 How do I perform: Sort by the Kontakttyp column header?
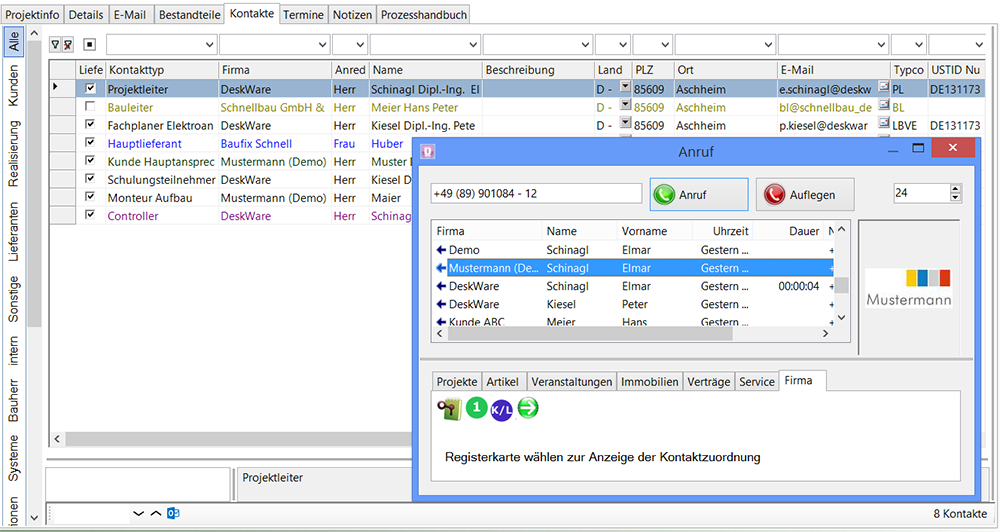pos(162,70)
